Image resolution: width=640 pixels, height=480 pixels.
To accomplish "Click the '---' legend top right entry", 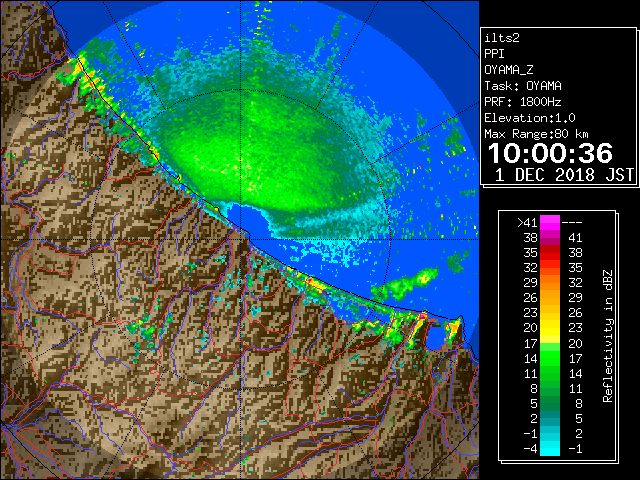I will click(572, 223).
